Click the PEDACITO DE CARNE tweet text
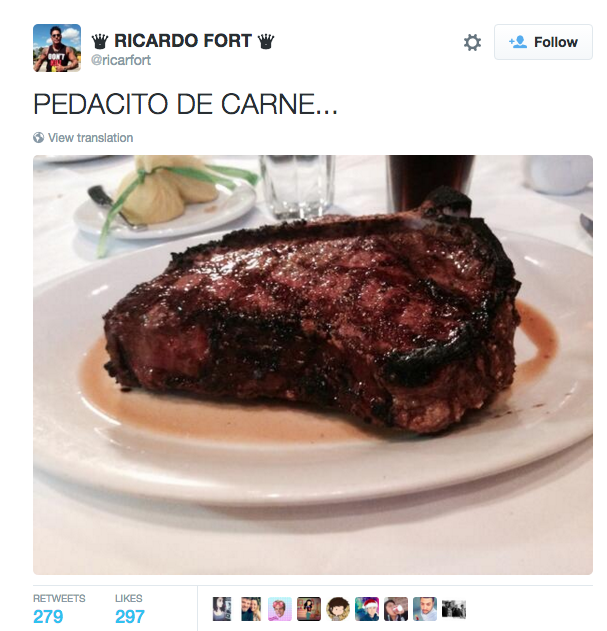The image size is (607, 631). 185,104
